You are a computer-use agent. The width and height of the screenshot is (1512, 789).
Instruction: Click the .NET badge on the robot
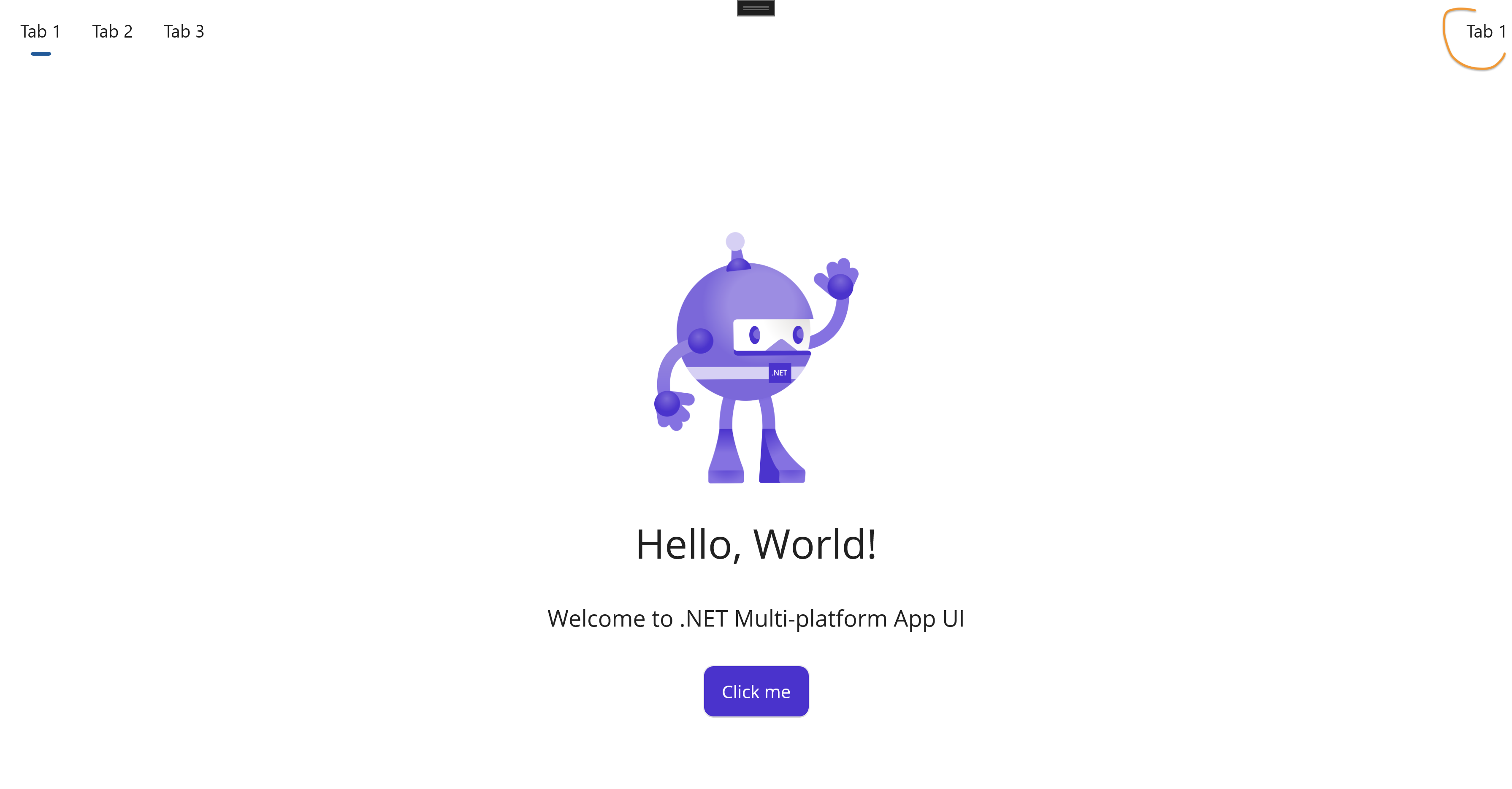tap(780, 373)
